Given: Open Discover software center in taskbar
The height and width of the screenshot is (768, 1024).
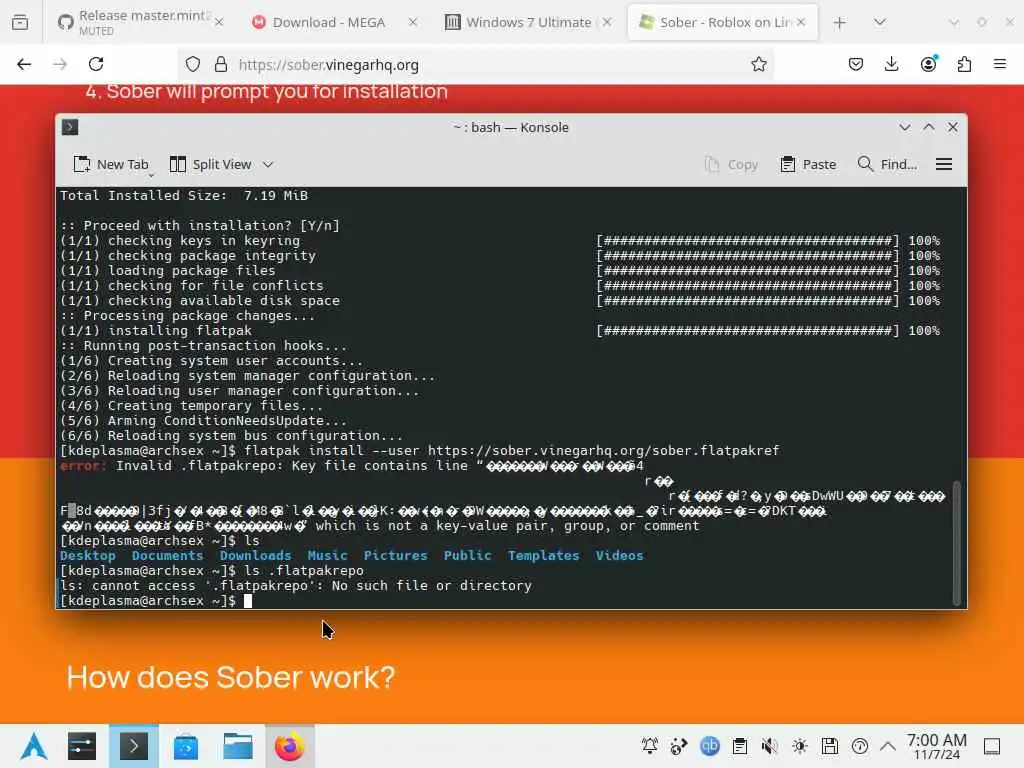Looking at the screenshot, I should (186, 746).
